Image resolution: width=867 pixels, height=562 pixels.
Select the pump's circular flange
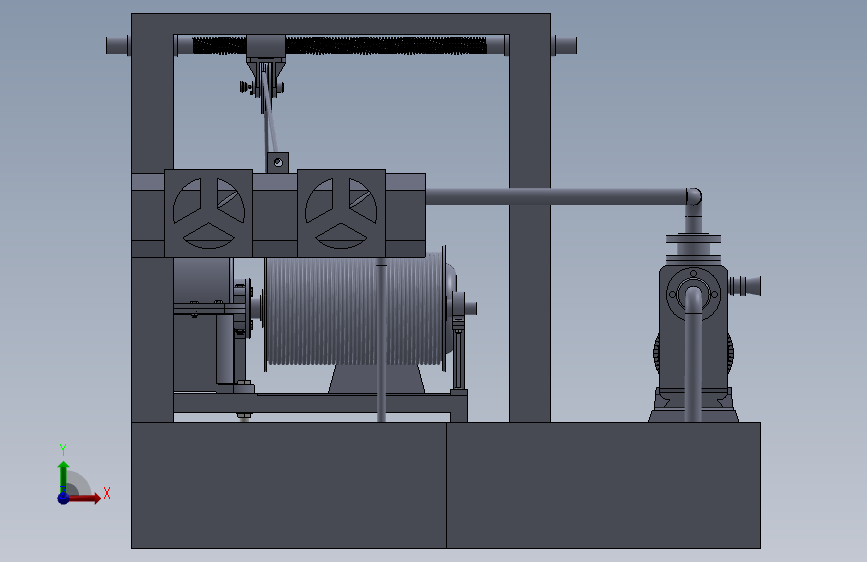pyautogui.click(x=693, y=294)
